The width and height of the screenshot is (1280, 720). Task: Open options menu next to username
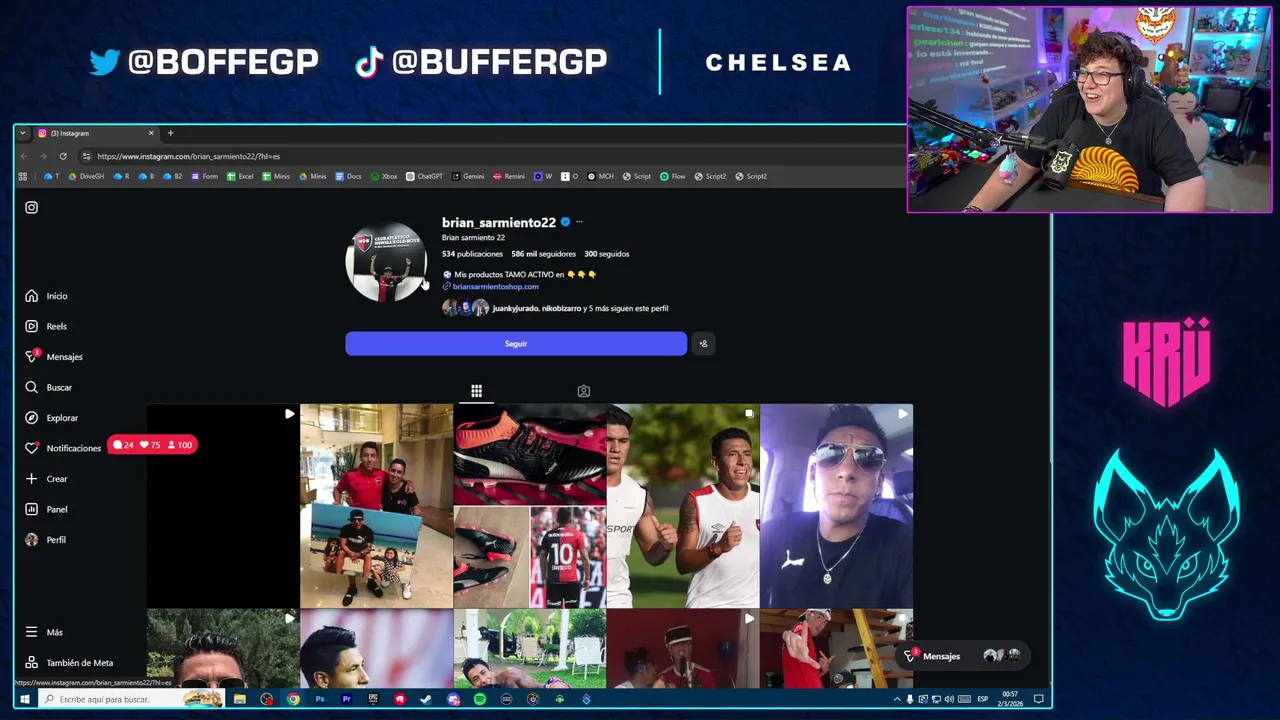click(x=579, y=222)
